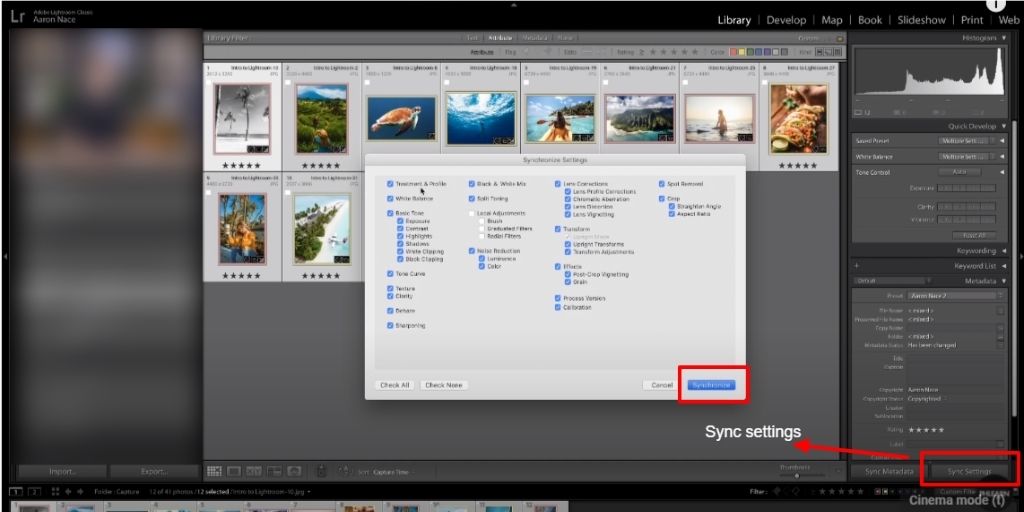Lock the Library Filter bar
This screenshot has height=512, width=1024.
(840, 39)
